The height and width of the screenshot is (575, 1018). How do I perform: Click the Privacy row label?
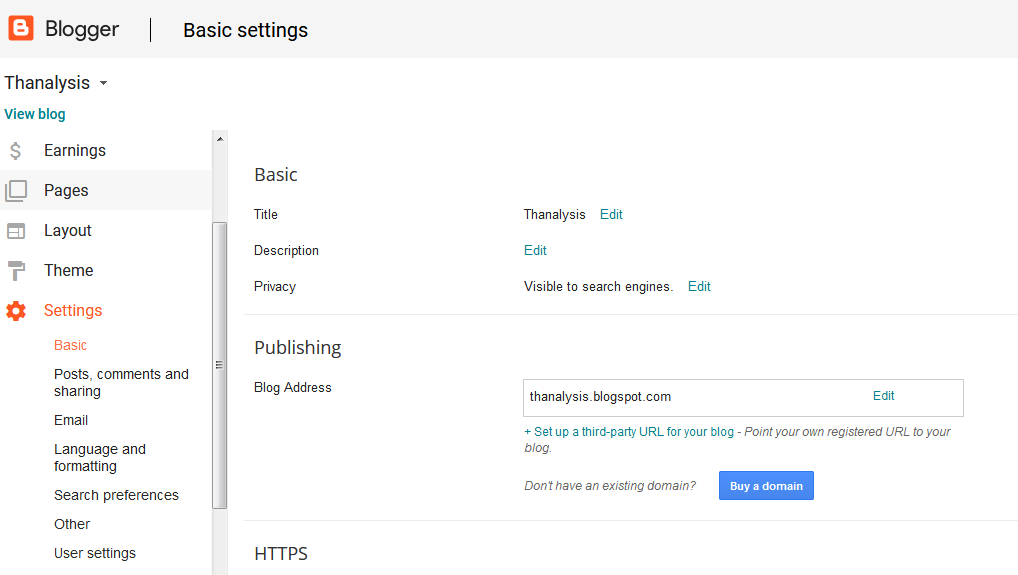click(x=275, y=287)
